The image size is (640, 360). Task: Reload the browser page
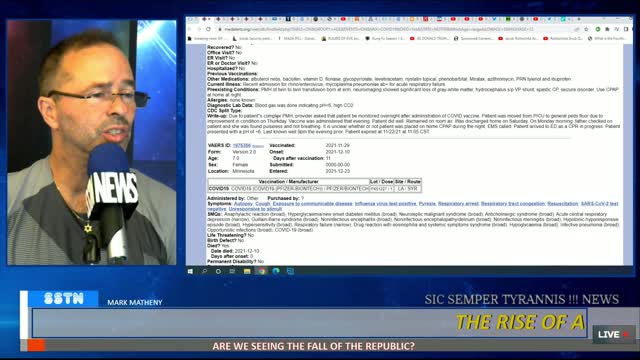tap(209, 29)
